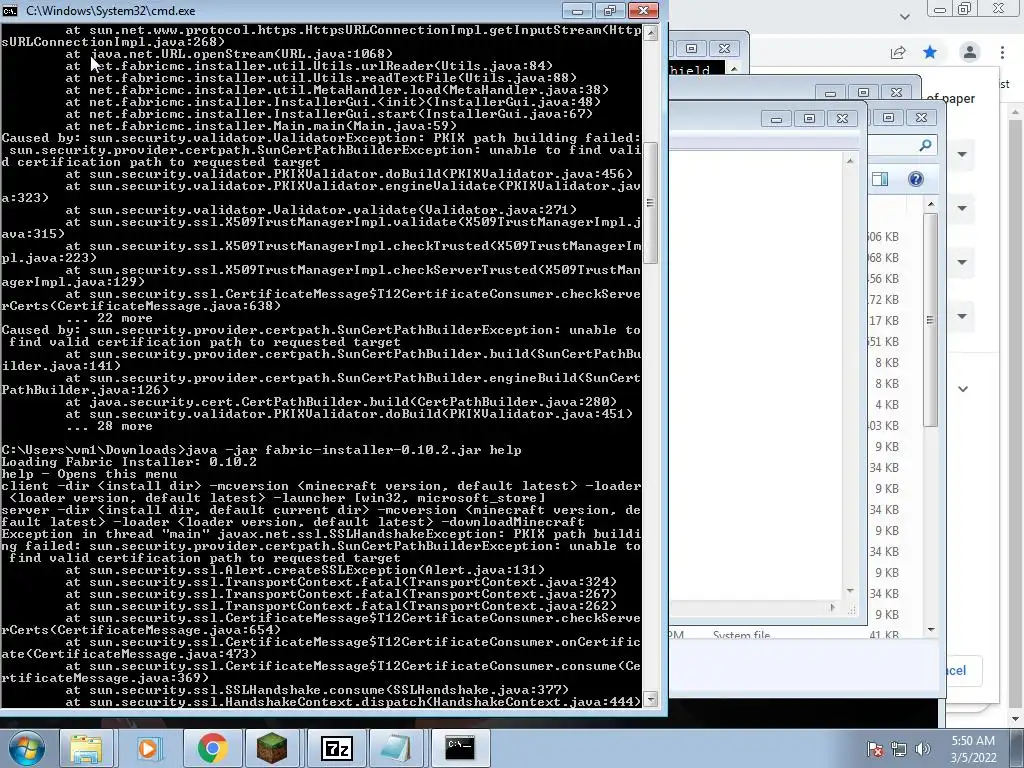Open the 7-Zip taskbar icon
Viewport: 1024px width, 768px height.
coord(335,748)
